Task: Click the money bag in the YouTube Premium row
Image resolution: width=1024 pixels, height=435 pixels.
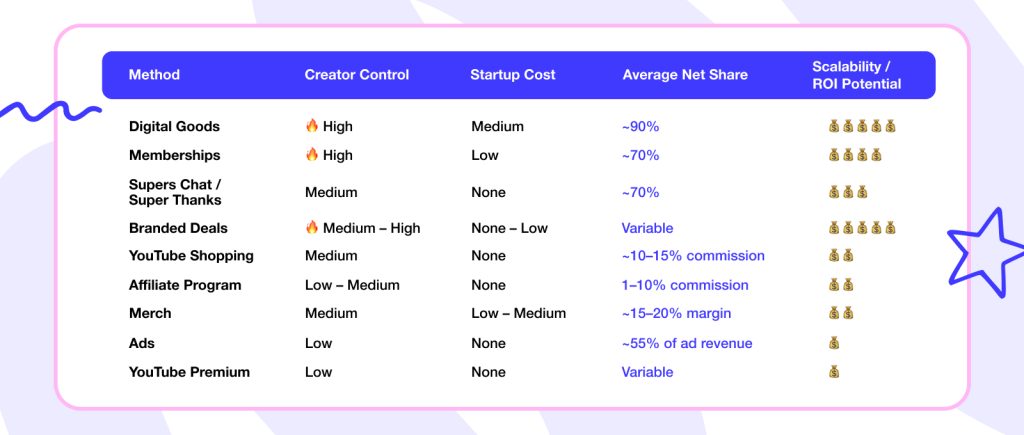Action: coord(834,372)
